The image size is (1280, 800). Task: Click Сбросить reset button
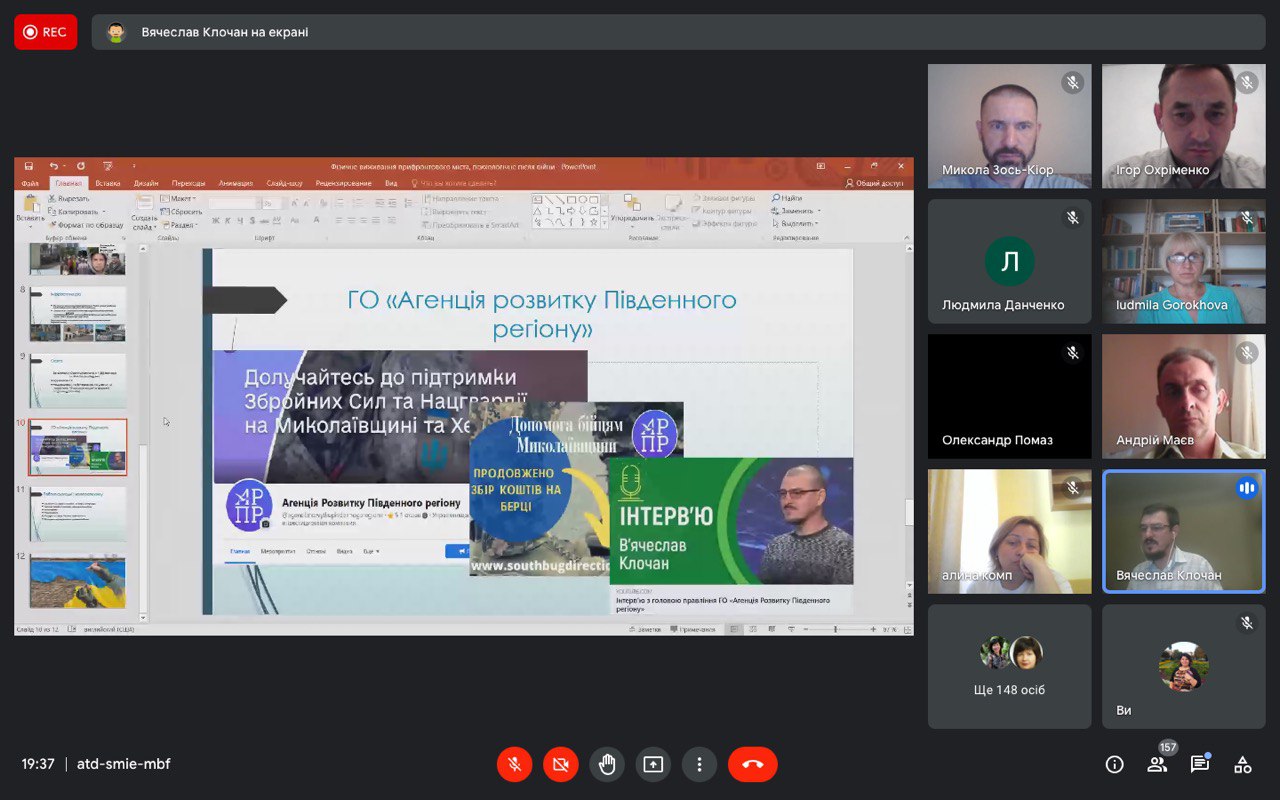[x=181, y=212]
